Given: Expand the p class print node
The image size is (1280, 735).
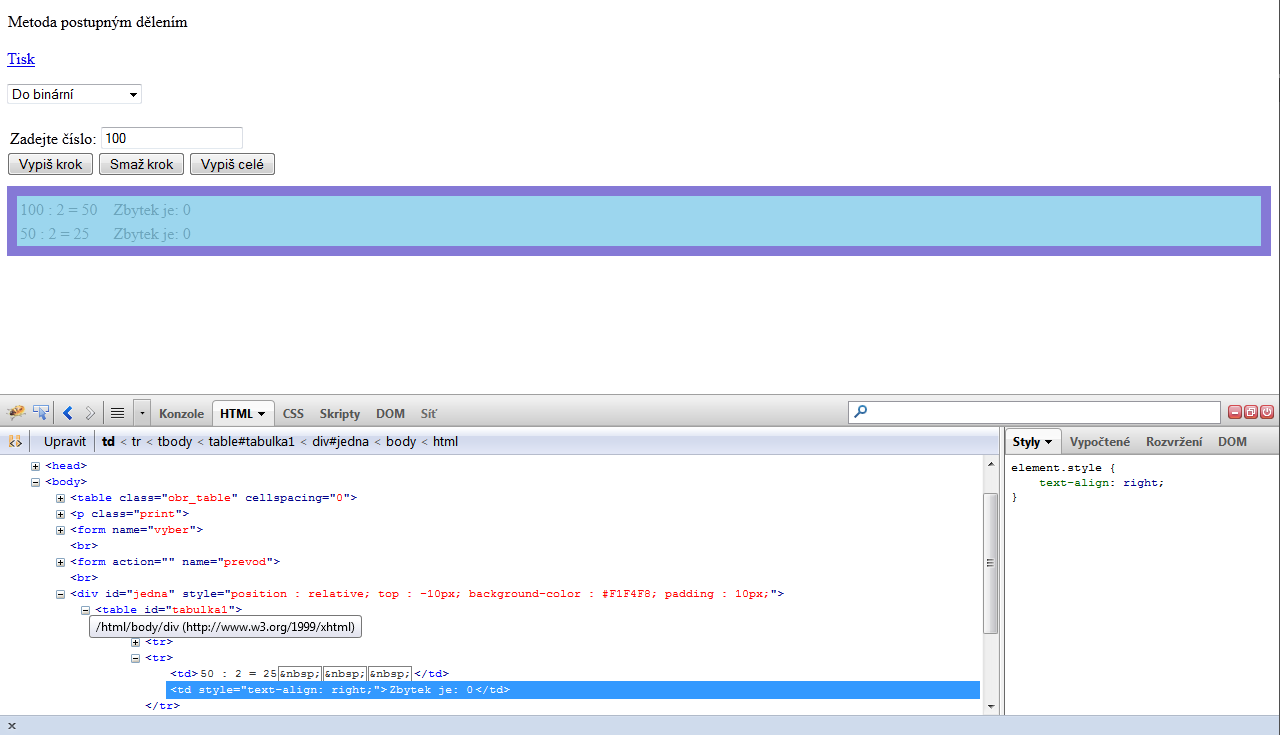Looking at the screenshot, I should coord(61,514).
